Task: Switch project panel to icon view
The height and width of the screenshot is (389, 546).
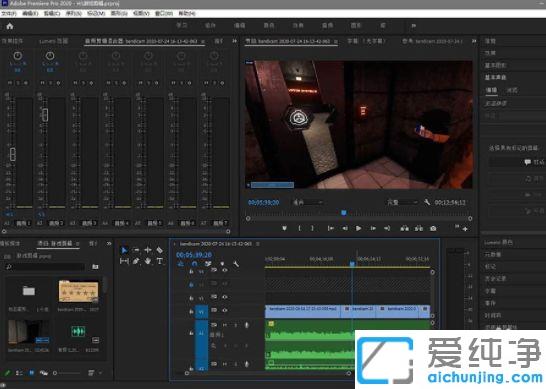Action: click(31, 373)
